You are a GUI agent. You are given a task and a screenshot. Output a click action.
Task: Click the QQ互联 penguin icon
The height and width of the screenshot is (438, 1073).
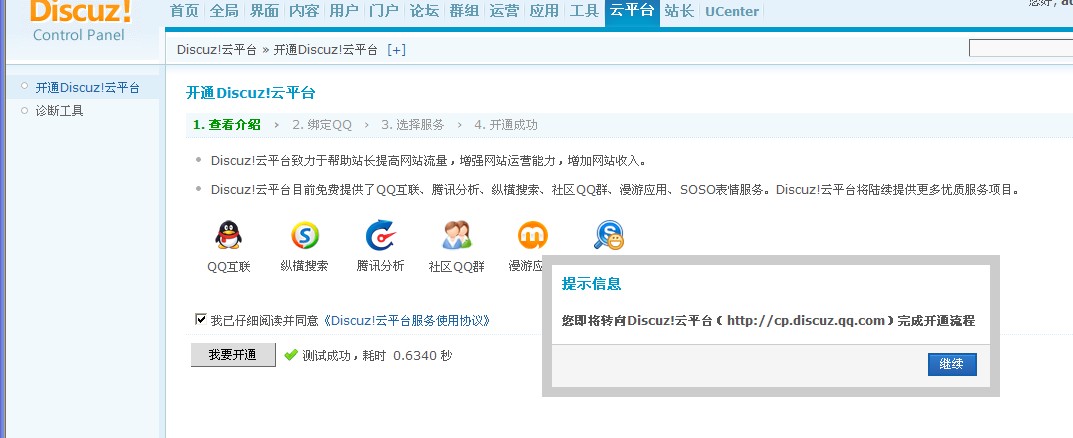229,235
